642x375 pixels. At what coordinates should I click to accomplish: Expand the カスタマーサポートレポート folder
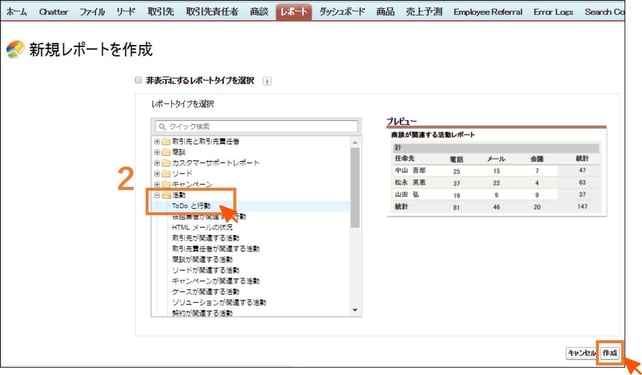tap(157, 163)
